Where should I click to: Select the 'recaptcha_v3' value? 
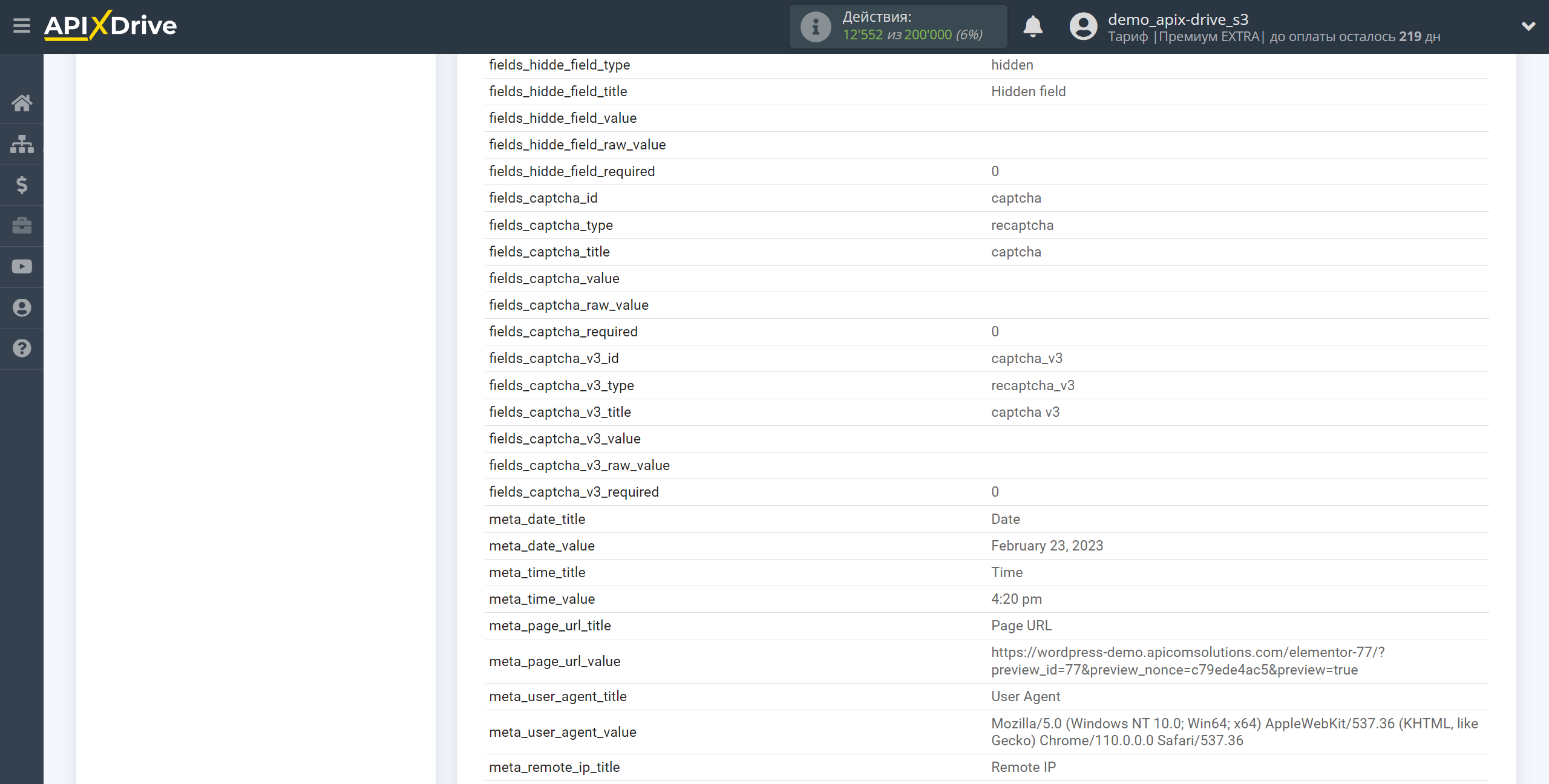1033,385
